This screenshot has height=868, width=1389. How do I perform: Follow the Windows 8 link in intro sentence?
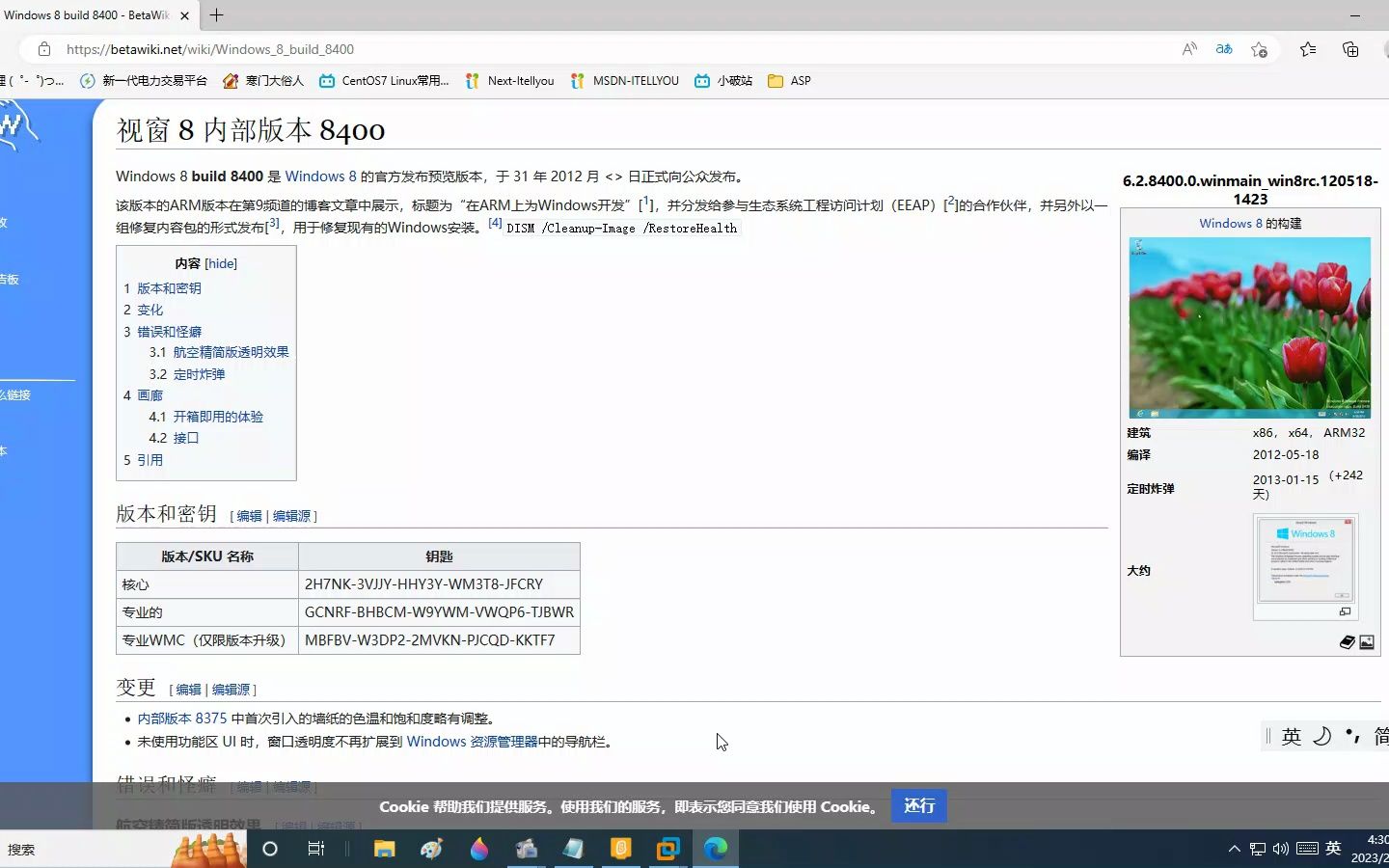pyautogui.click(x=320, y=176)
